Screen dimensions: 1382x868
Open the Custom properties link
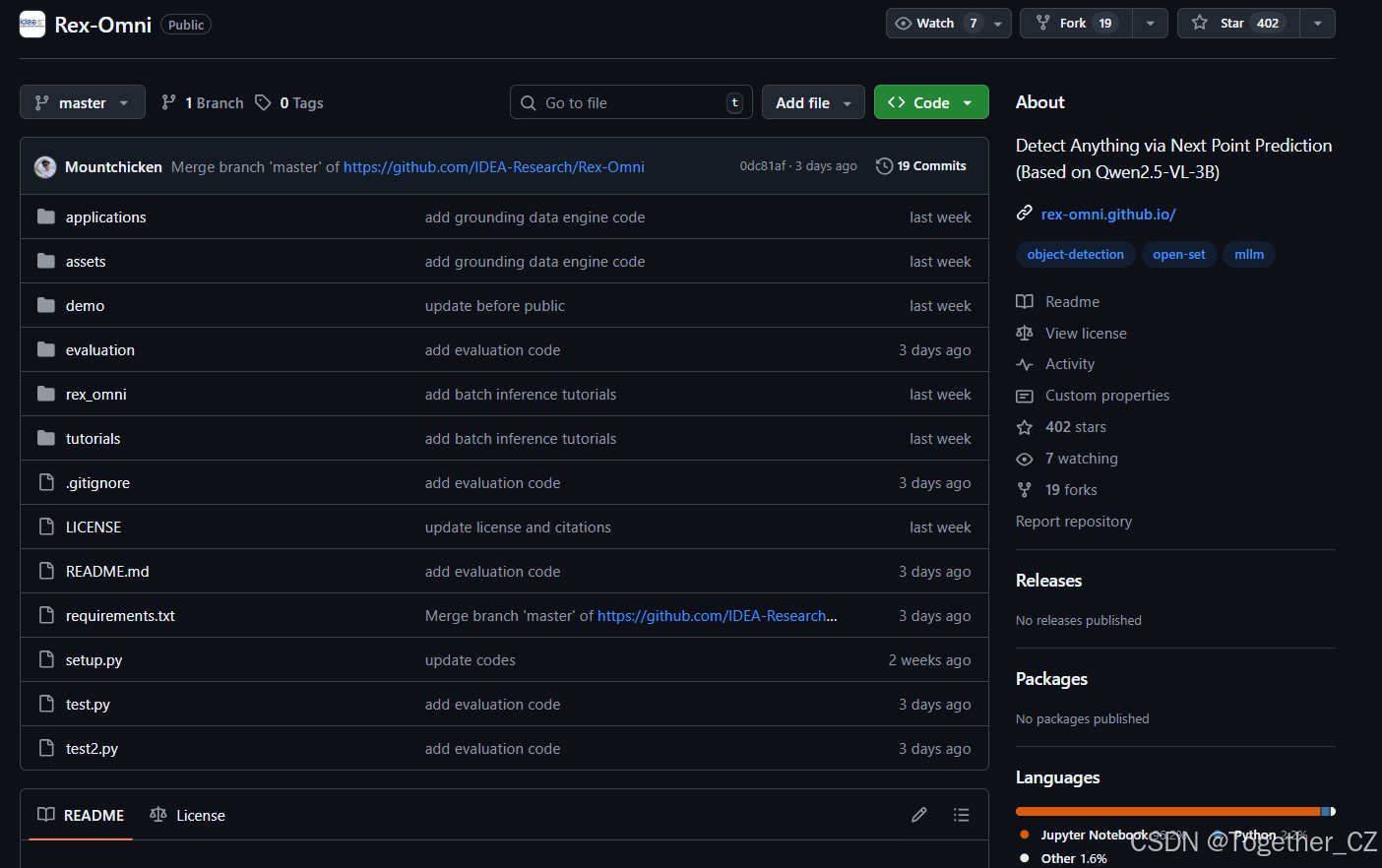pyautogui.click(x=1107, y=396)
